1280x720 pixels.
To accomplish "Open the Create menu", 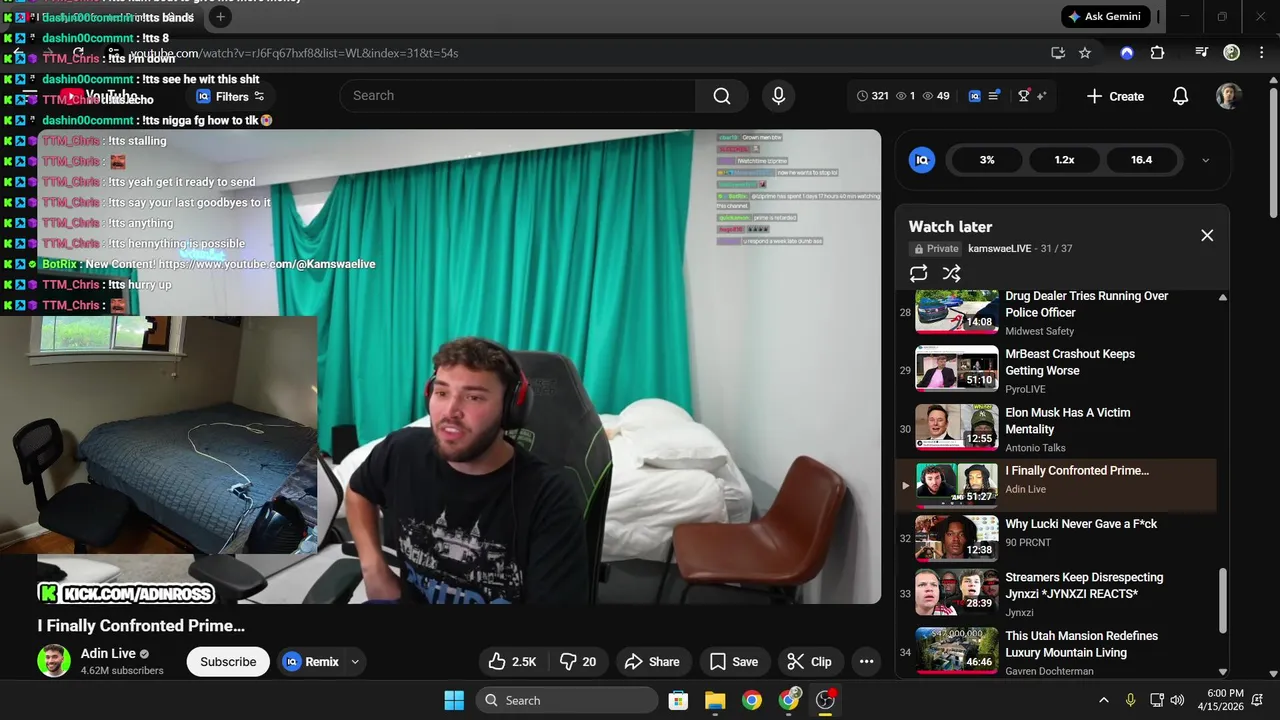I will [x=1115, y=96].
